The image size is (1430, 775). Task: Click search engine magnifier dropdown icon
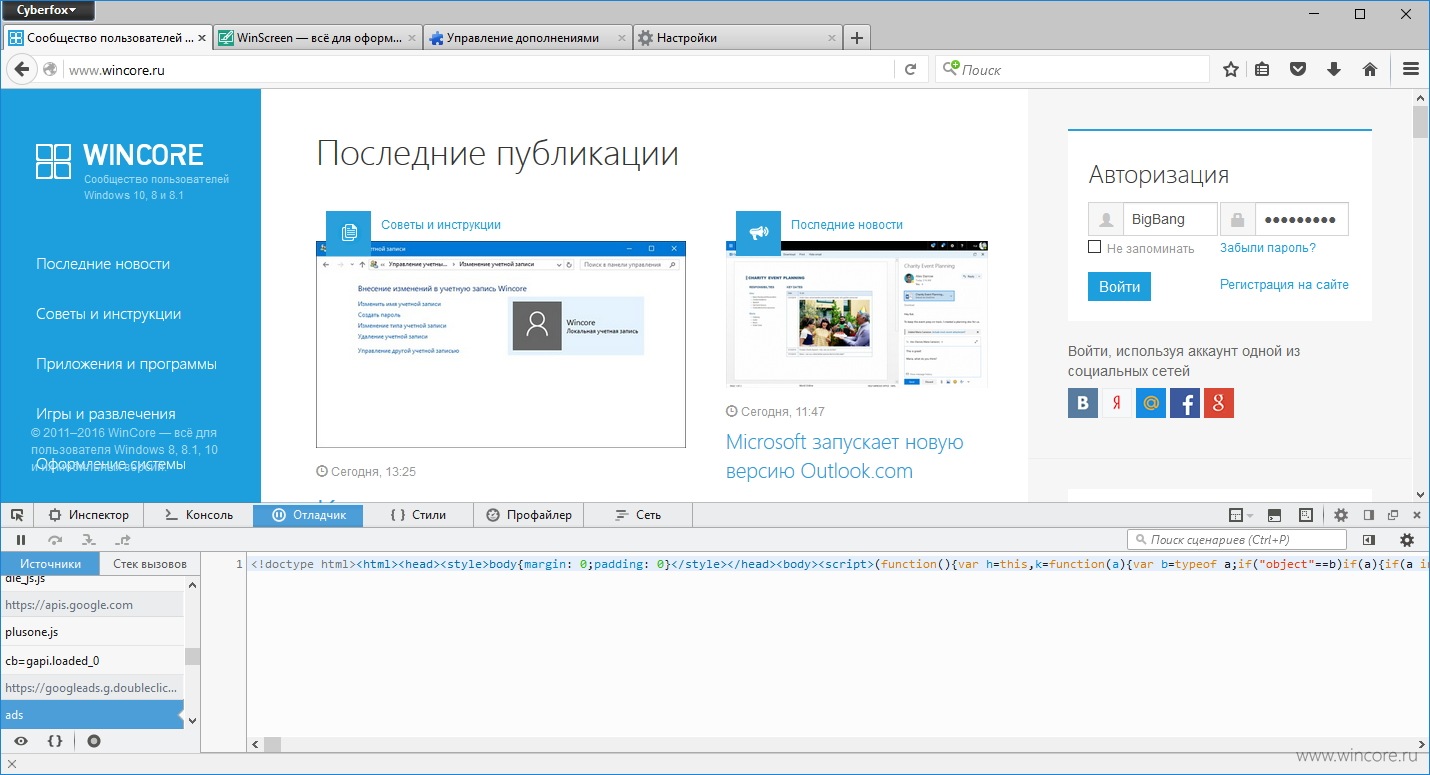coord(950,69)
